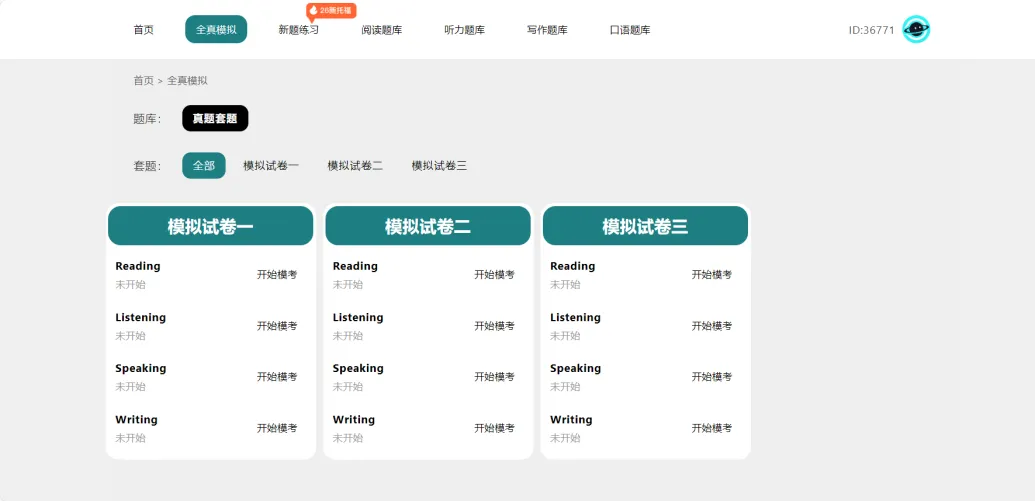
Task: Start Reading mock exam in 模拟试卷二
Action: point(494,275)
